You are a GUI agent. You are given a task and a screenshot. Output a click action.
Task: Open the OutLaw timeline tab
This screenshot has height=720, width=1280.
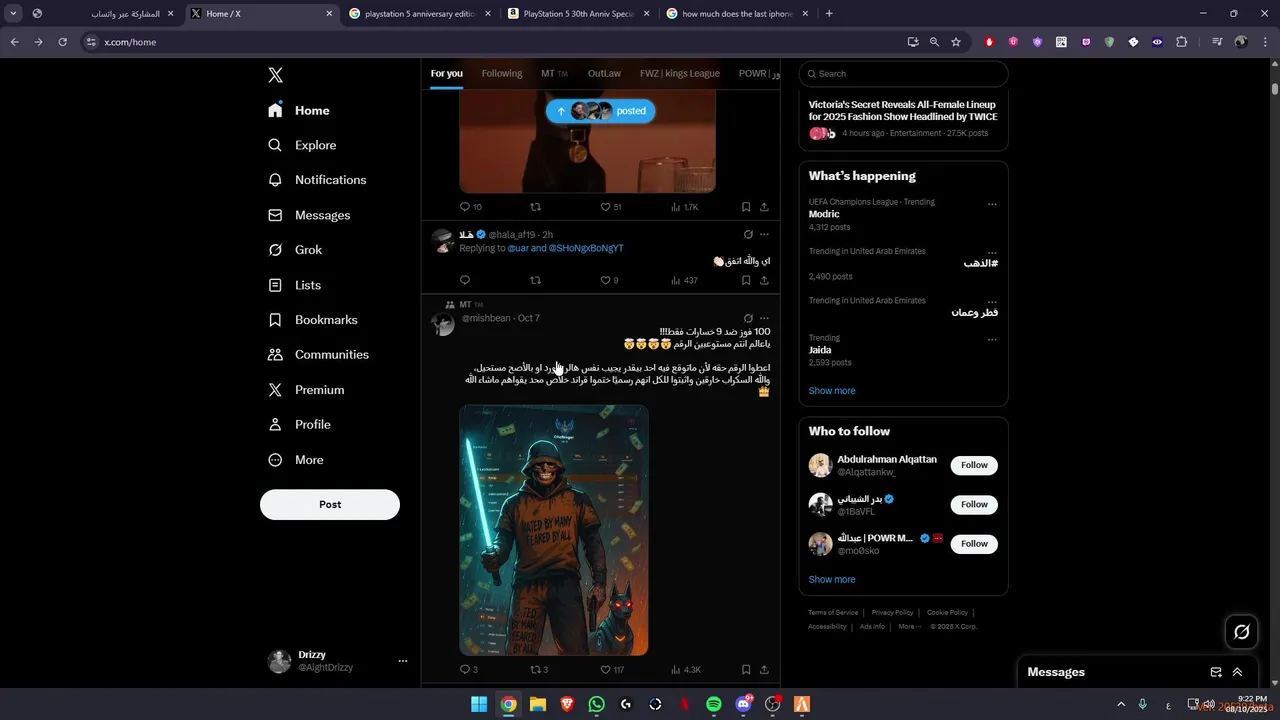(x=604, y=73)
